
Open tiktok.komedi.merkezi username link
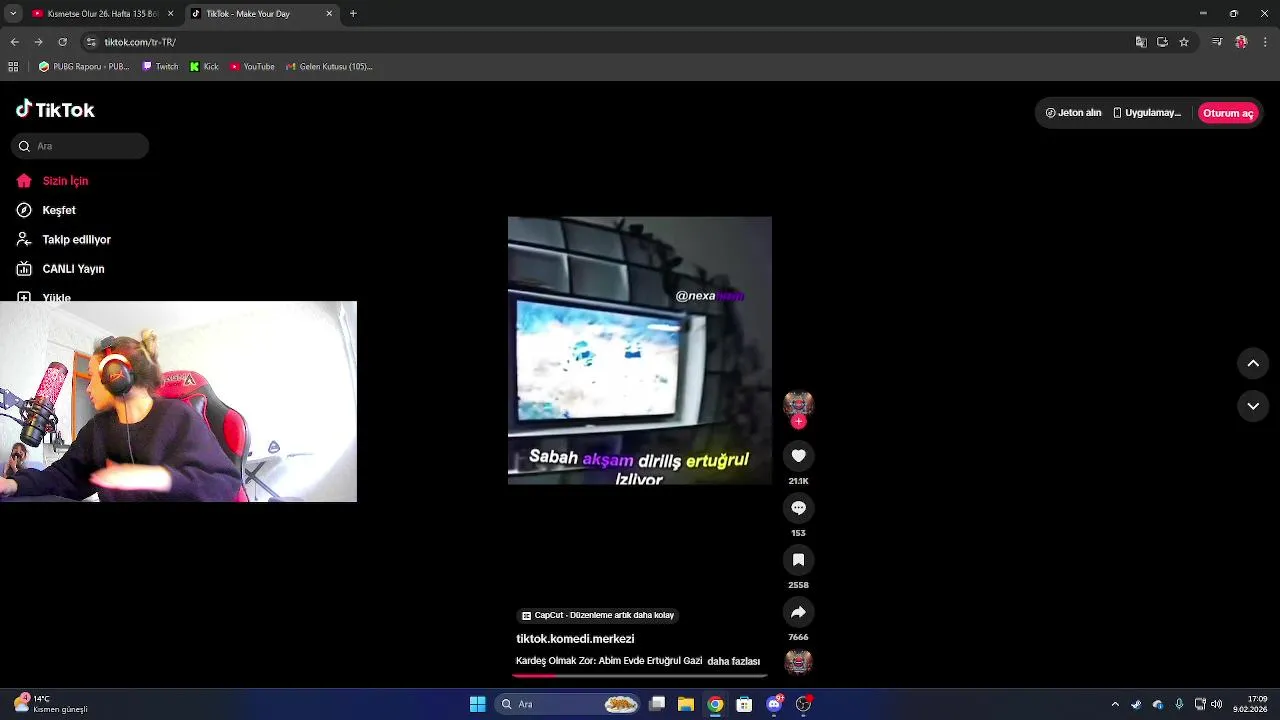pyautogui.click(x=575, y=638)
